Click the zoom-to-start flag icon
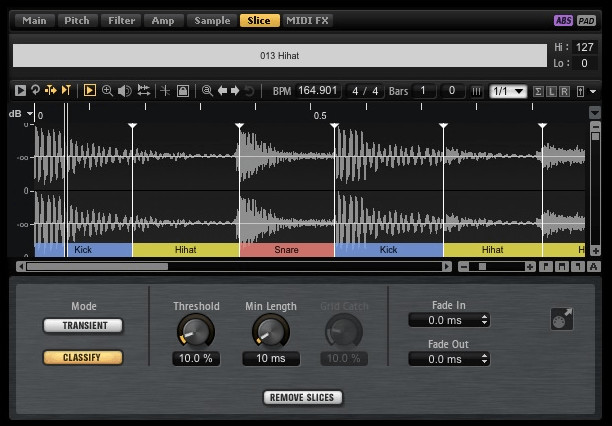 (546, 267)
